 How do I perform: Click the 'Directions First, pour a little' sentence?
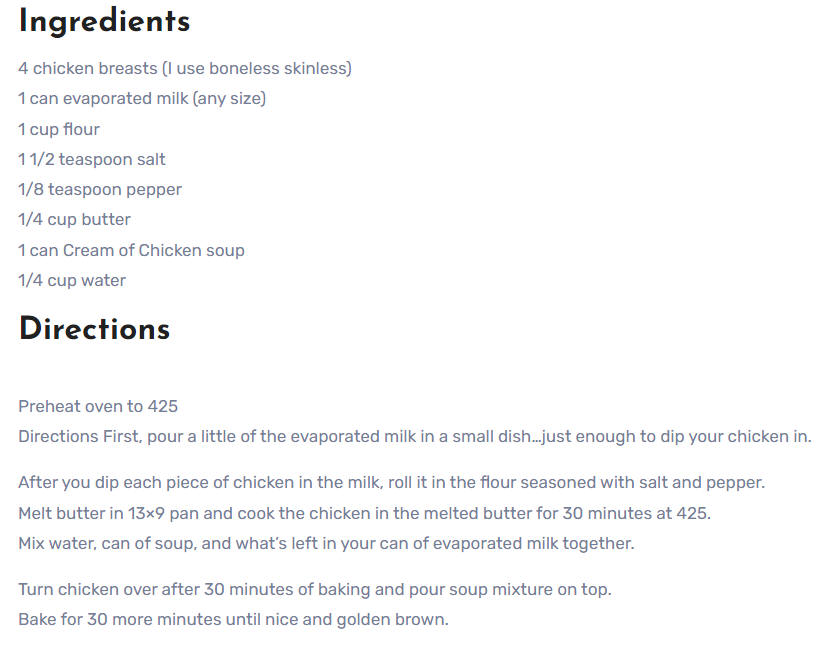[415, 436]
